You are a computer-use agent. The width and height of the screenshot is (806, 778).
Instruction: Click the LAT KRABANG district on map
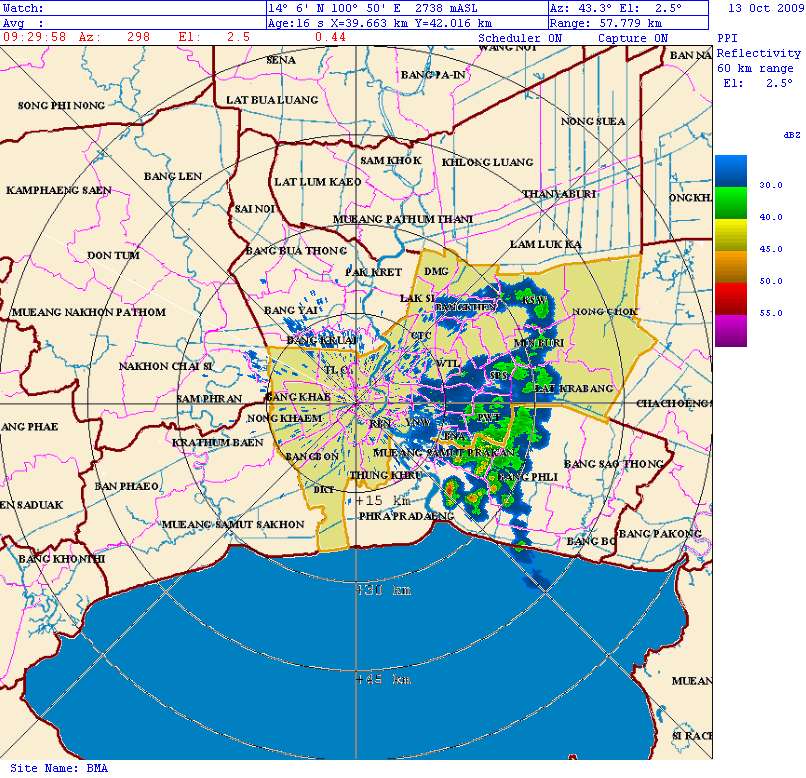[x=573, y=388]
